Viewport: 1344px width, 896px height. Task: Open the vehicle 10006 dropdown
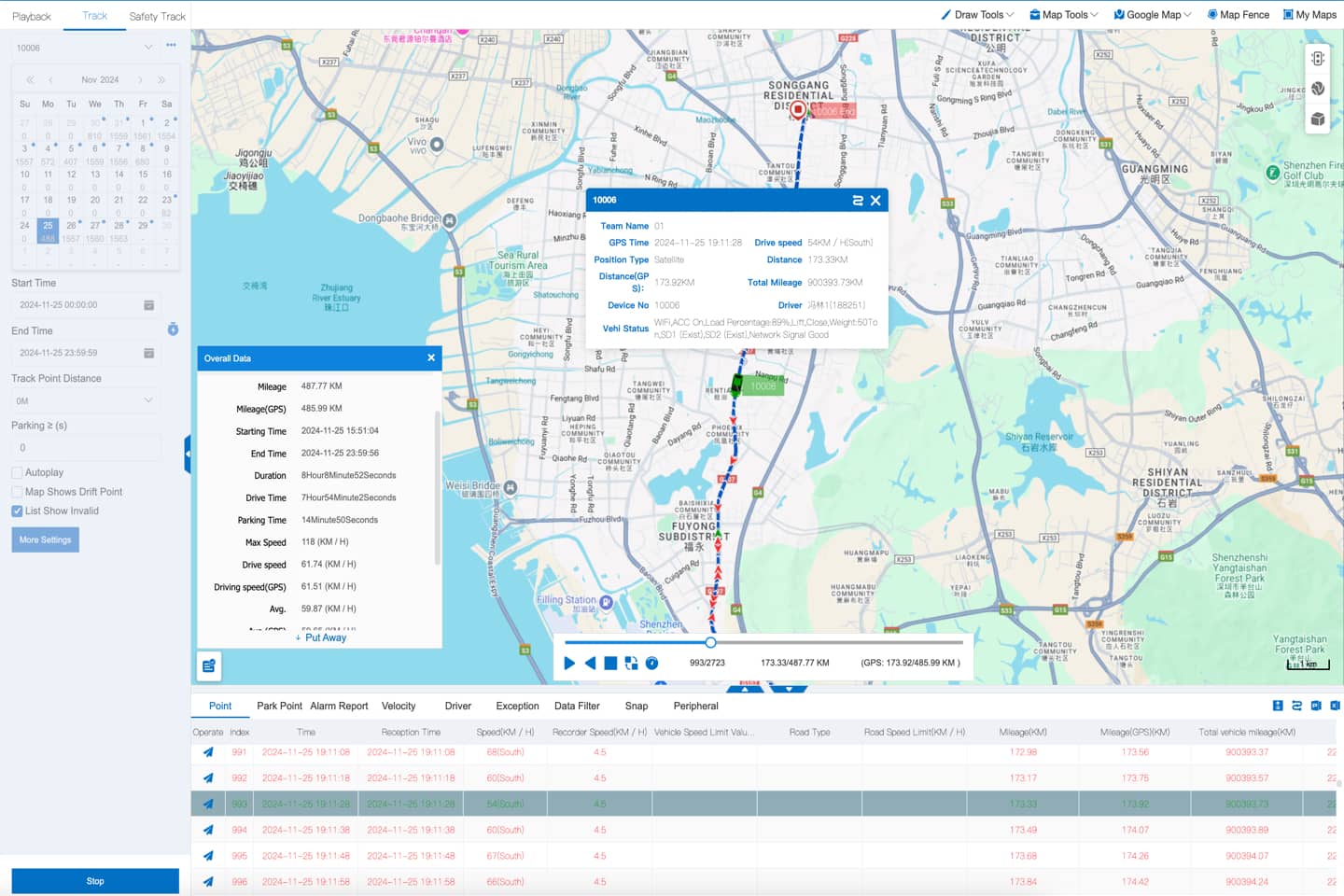pos(84,48)
